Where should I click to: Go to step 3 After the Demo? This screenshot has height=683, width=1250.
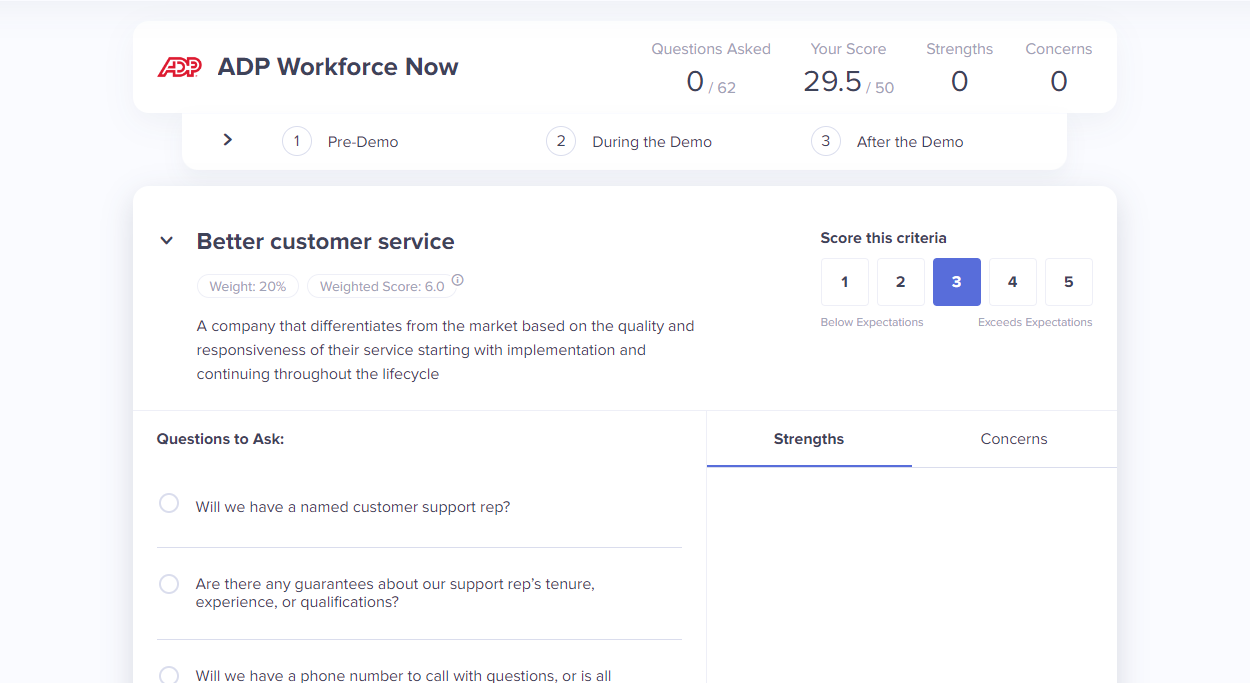(887, 141)
